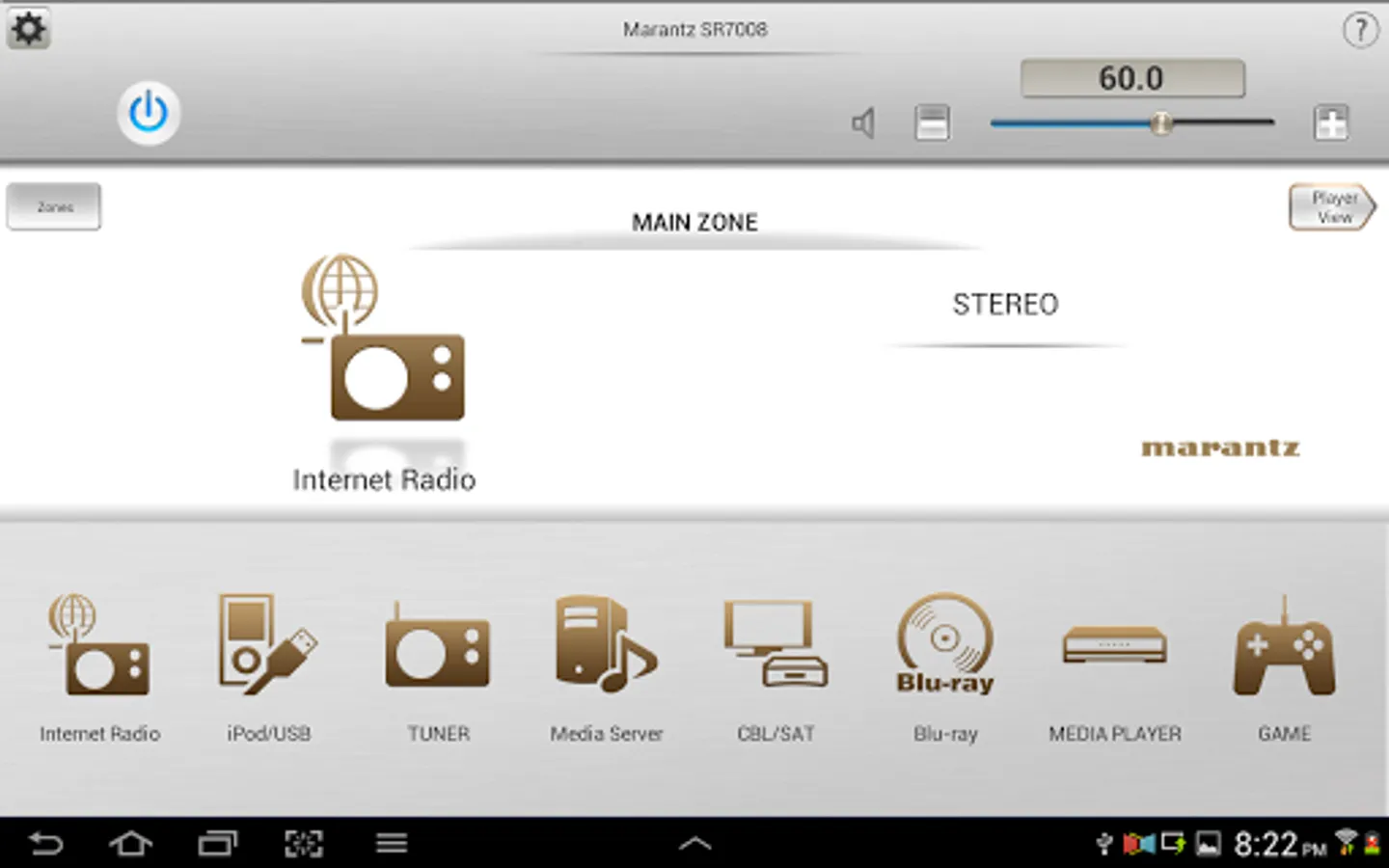Select iPod/USB source
1389x868 pixels.
pyautogui.click(x=268, y=668)
